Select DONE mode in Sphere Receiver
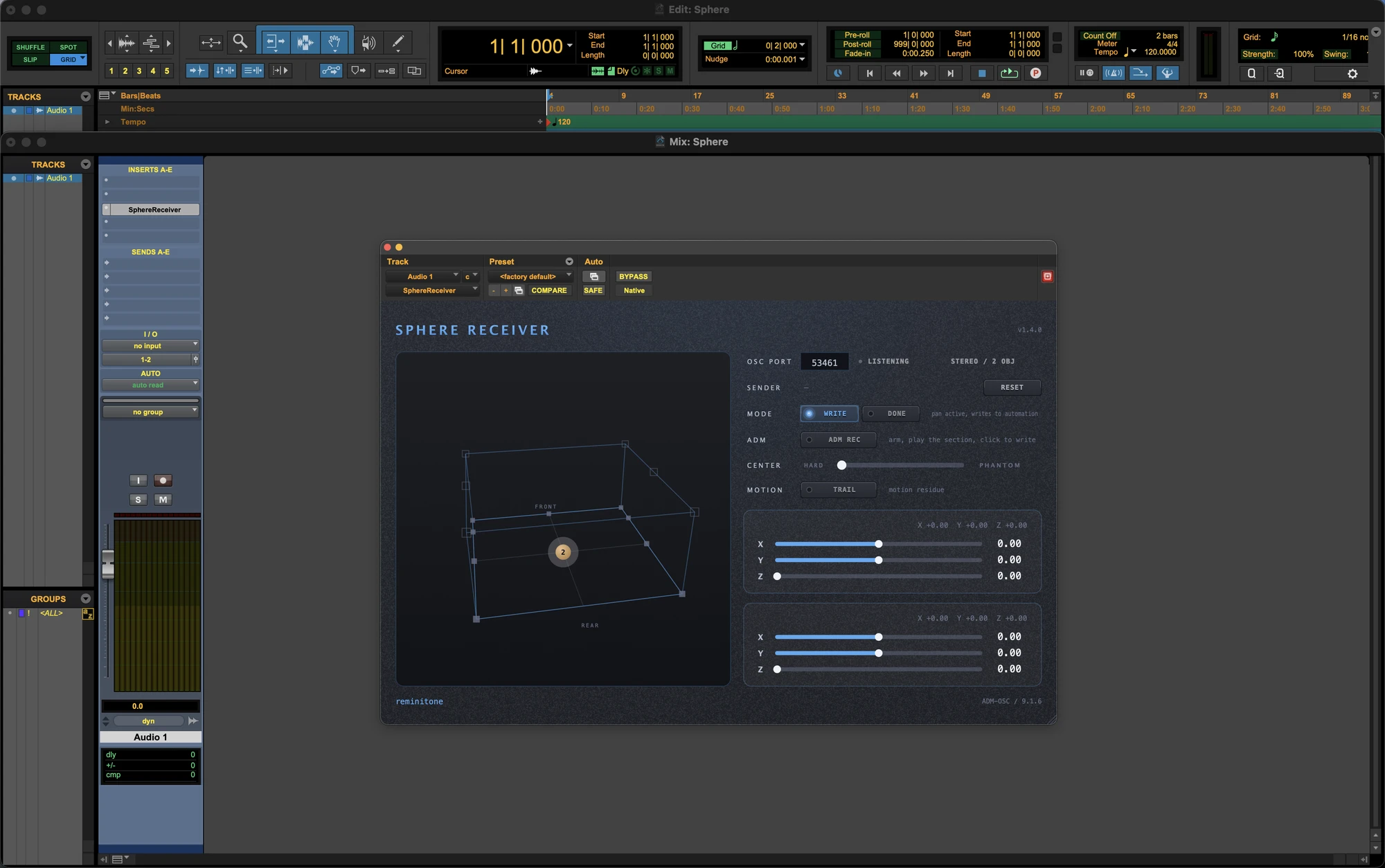 click(x=891, y=413)
